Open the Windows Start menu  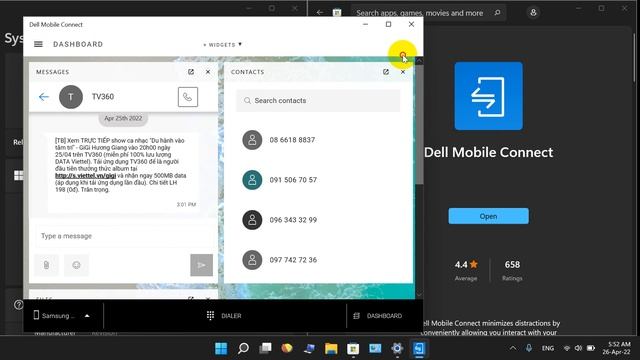pyautogui.click(x=221, y=348)
